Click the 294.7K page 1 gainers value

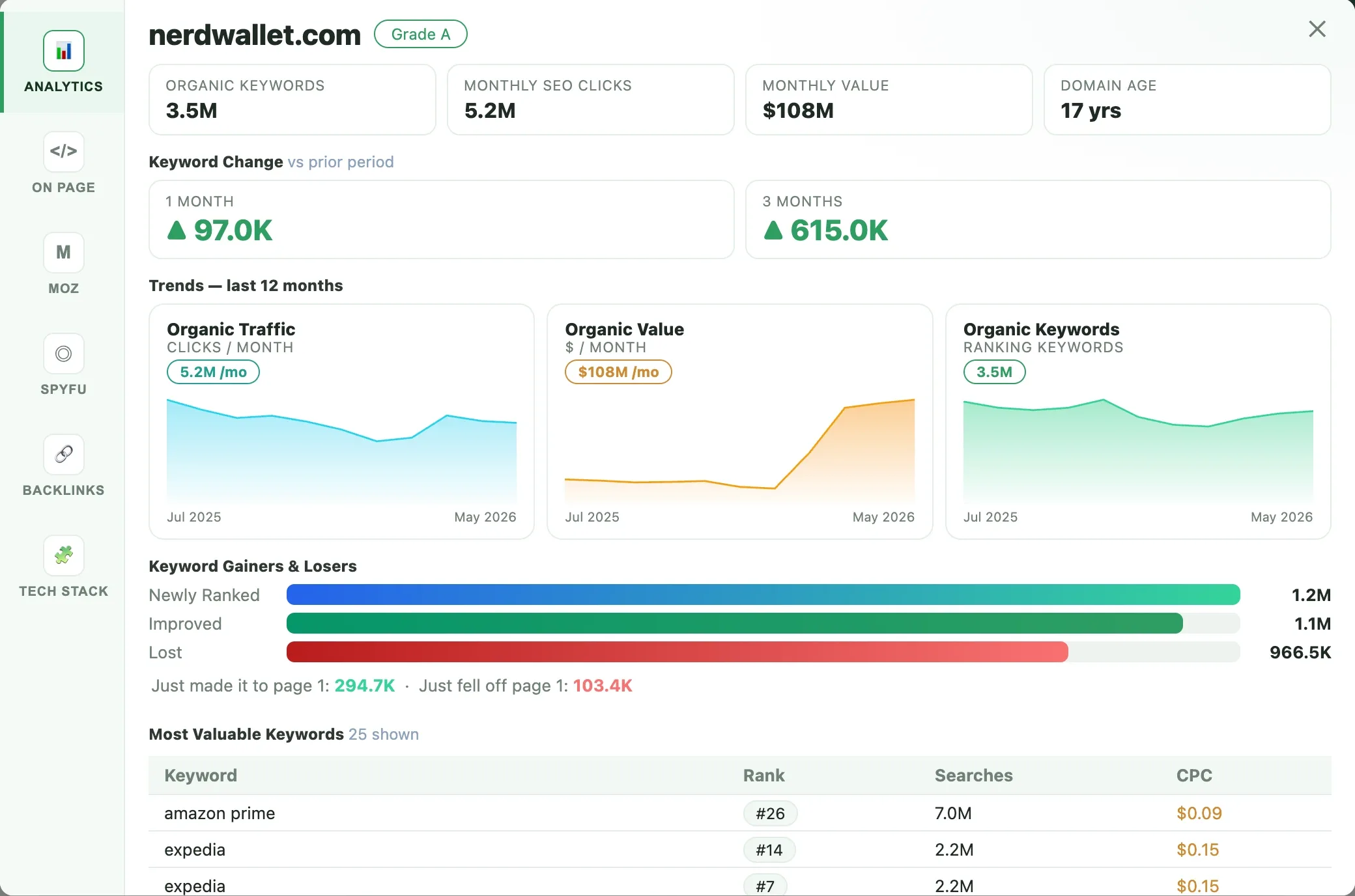pos(365,686)
